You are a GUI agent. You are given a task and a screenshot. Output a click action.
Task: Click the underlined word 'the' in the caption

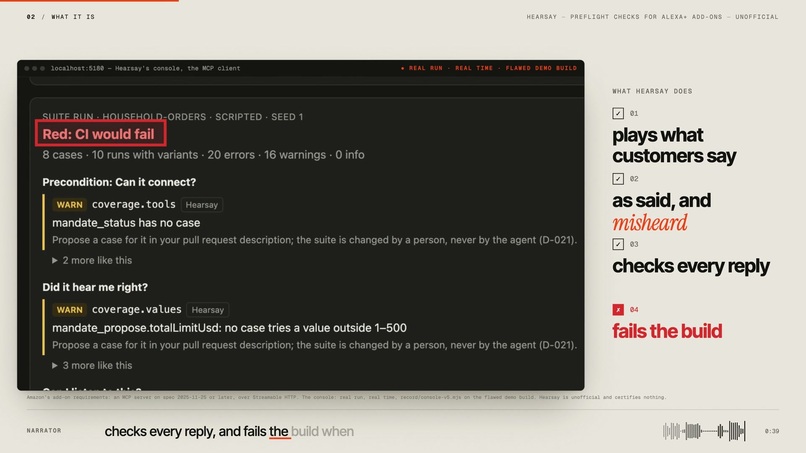pyautogui.click(x=279, y=431)
